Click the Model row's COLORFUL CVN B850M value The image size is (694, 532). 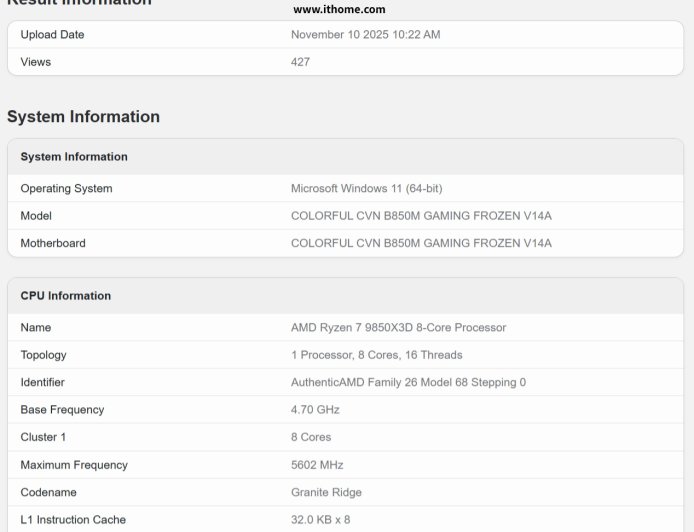421,216
